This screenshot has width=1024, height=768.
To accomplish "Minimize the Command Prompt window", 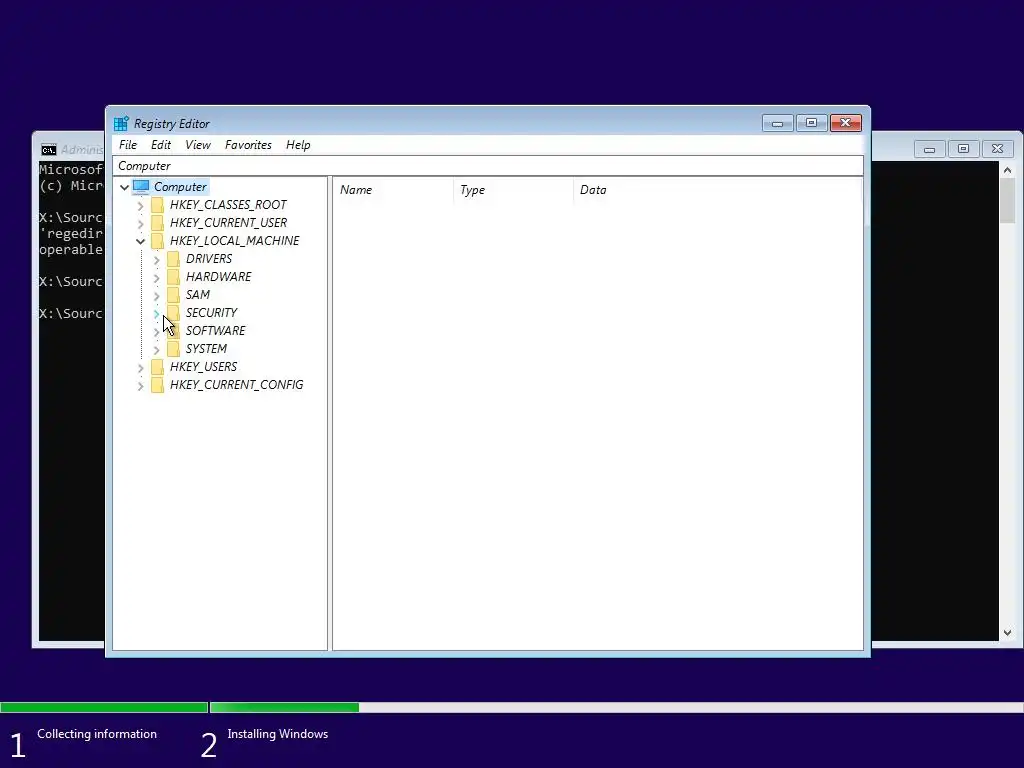I will [x=929, y=149].
